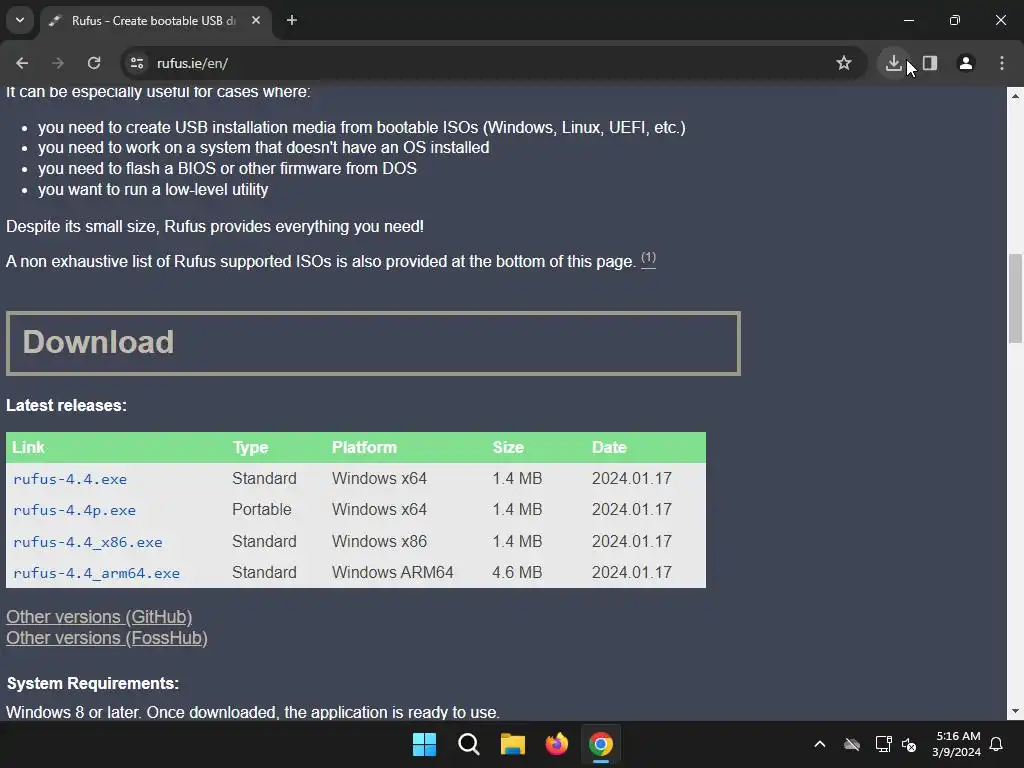Open the tab search dropdown arrow
The width and height of the screenshot is (1024, 768).
[20, 20]
